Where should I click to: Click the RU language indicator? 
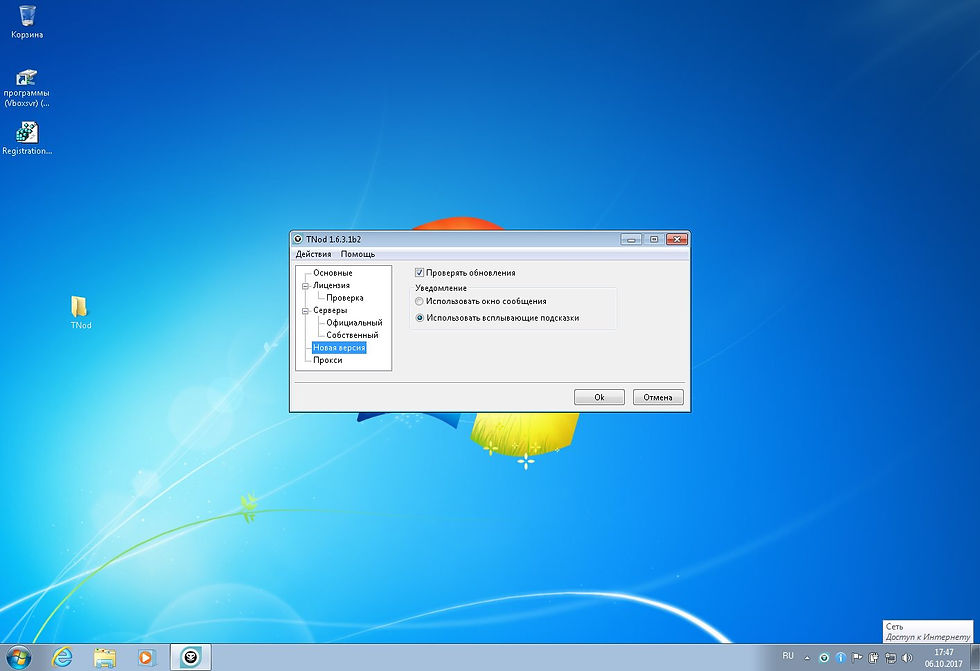(x=788, y=656)
